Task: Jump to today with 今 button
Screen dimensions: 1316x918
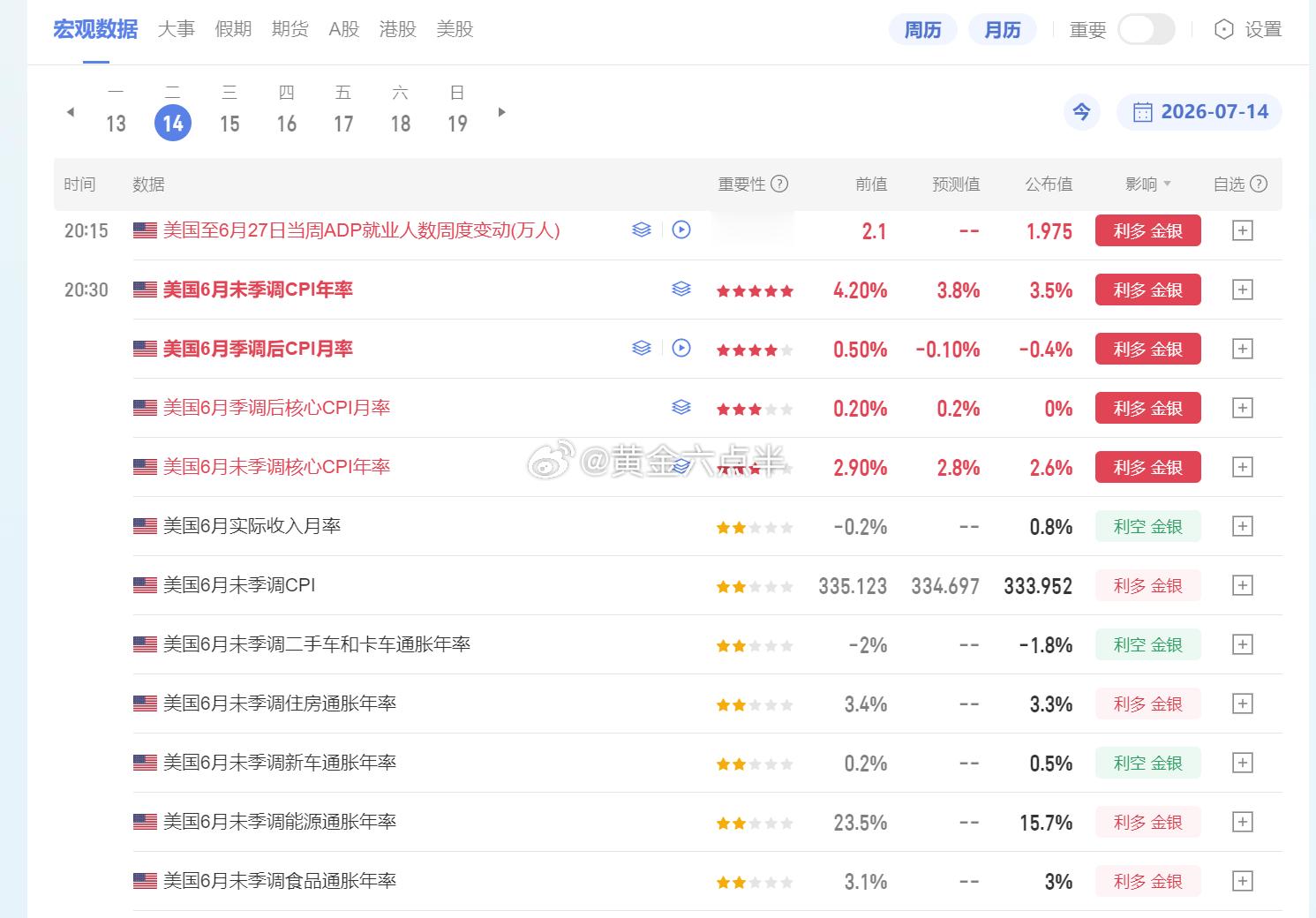Action: click(1081, 112)
